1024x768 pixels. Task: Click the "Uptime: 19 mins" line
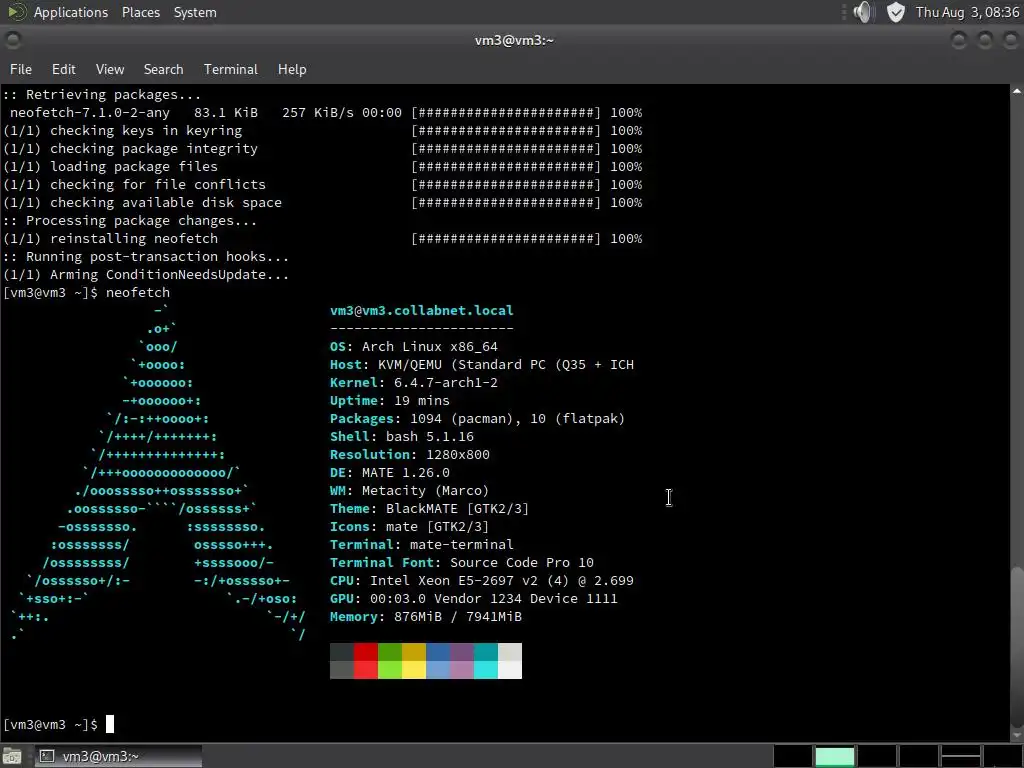pos(389,400)
